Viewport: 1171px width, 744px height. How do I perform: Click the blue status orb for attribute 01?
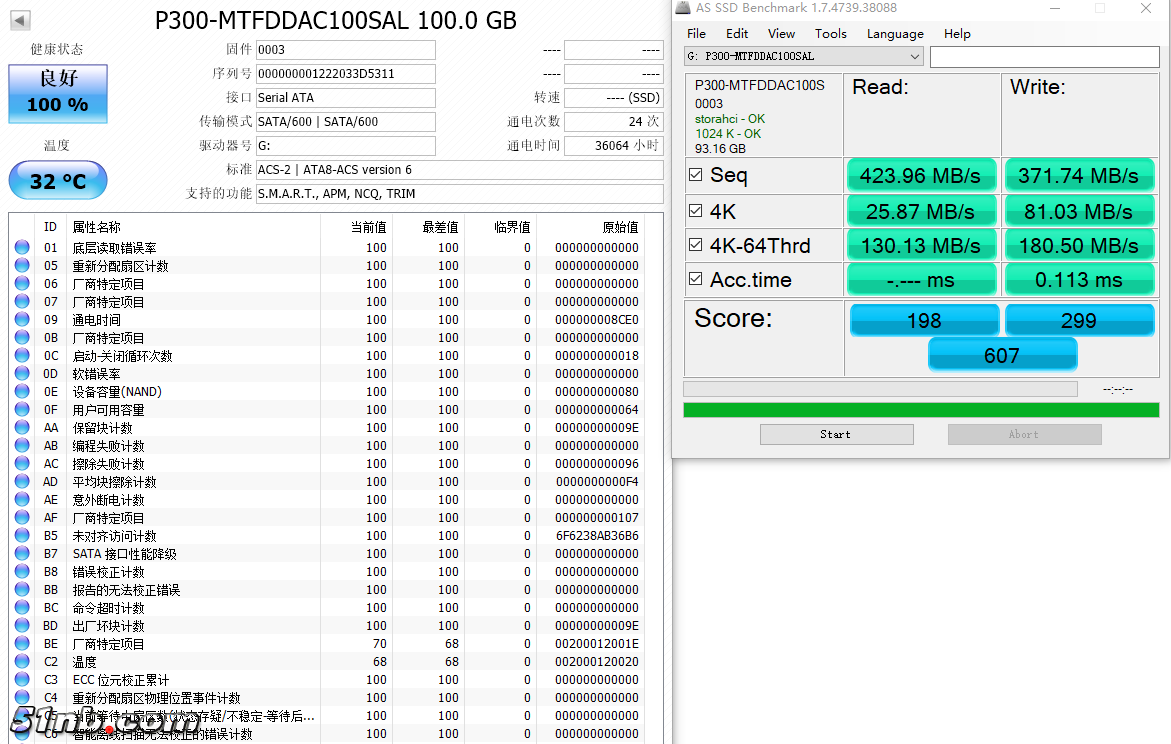pos(22,248)
